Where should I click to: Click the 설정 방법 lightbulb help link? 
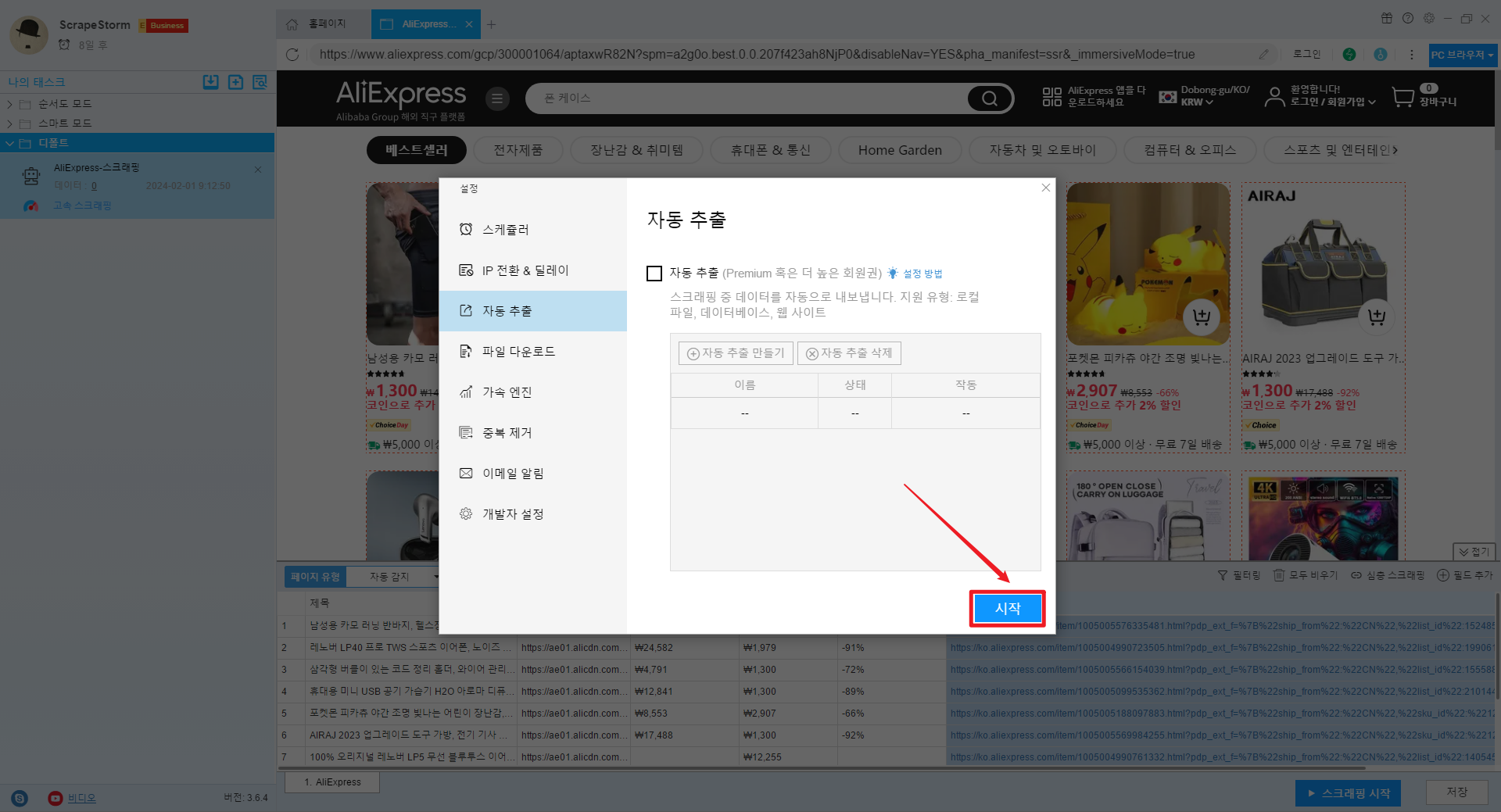[x=915, y=274]
